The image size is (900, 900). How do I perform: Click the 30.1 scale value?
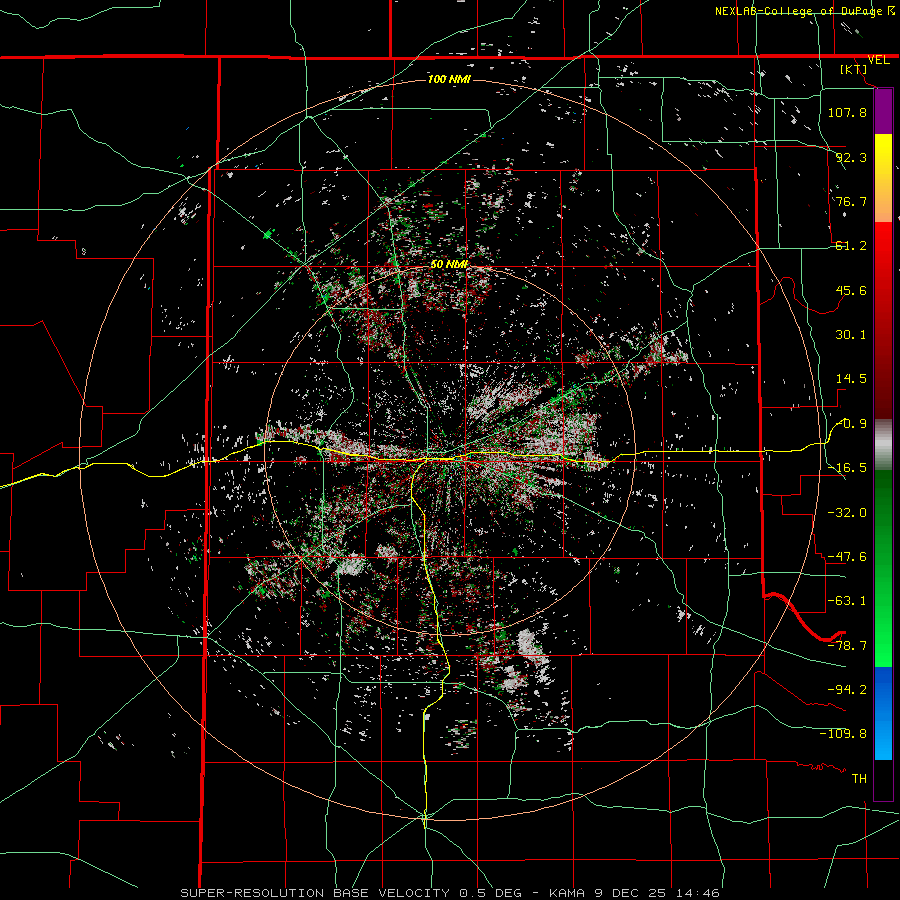click(x=851, y=335)
